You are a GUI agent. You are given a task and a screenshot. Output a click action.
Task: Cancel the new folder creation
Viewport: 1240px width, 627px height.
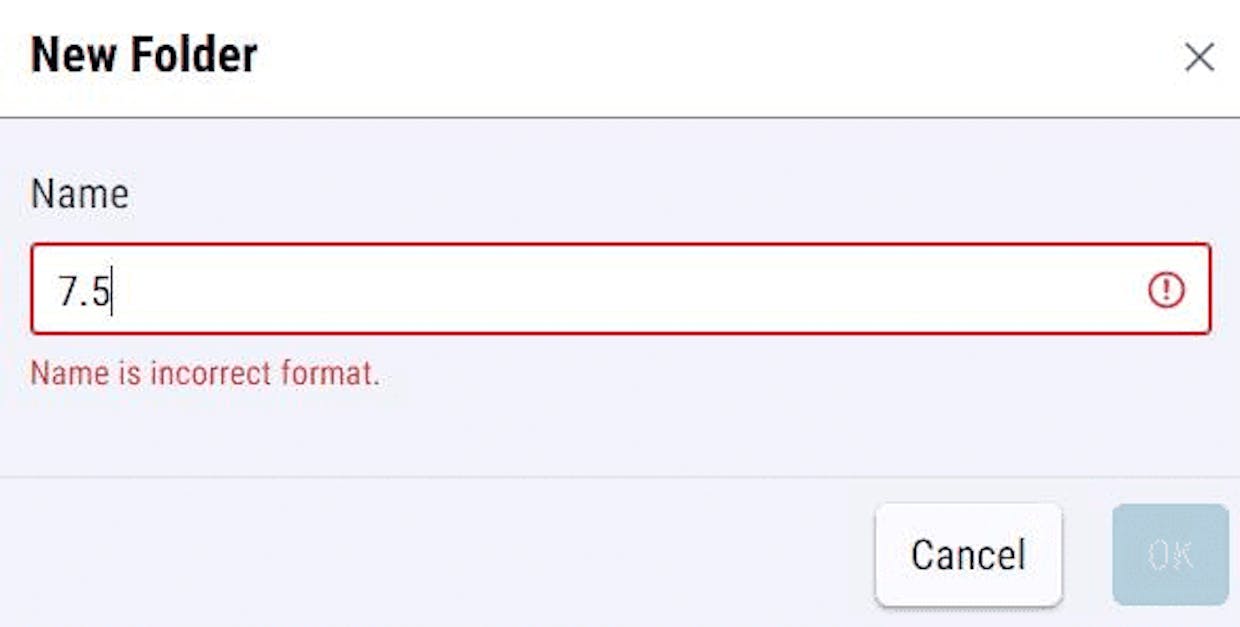tap(968, 555)
